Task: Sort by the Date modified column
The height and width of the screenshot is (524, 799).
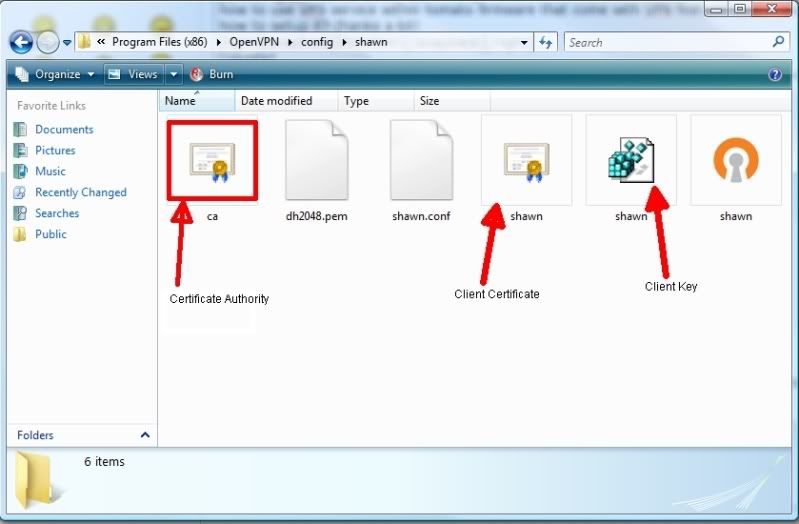Action: pyautogui.click(x=286, y=101)
